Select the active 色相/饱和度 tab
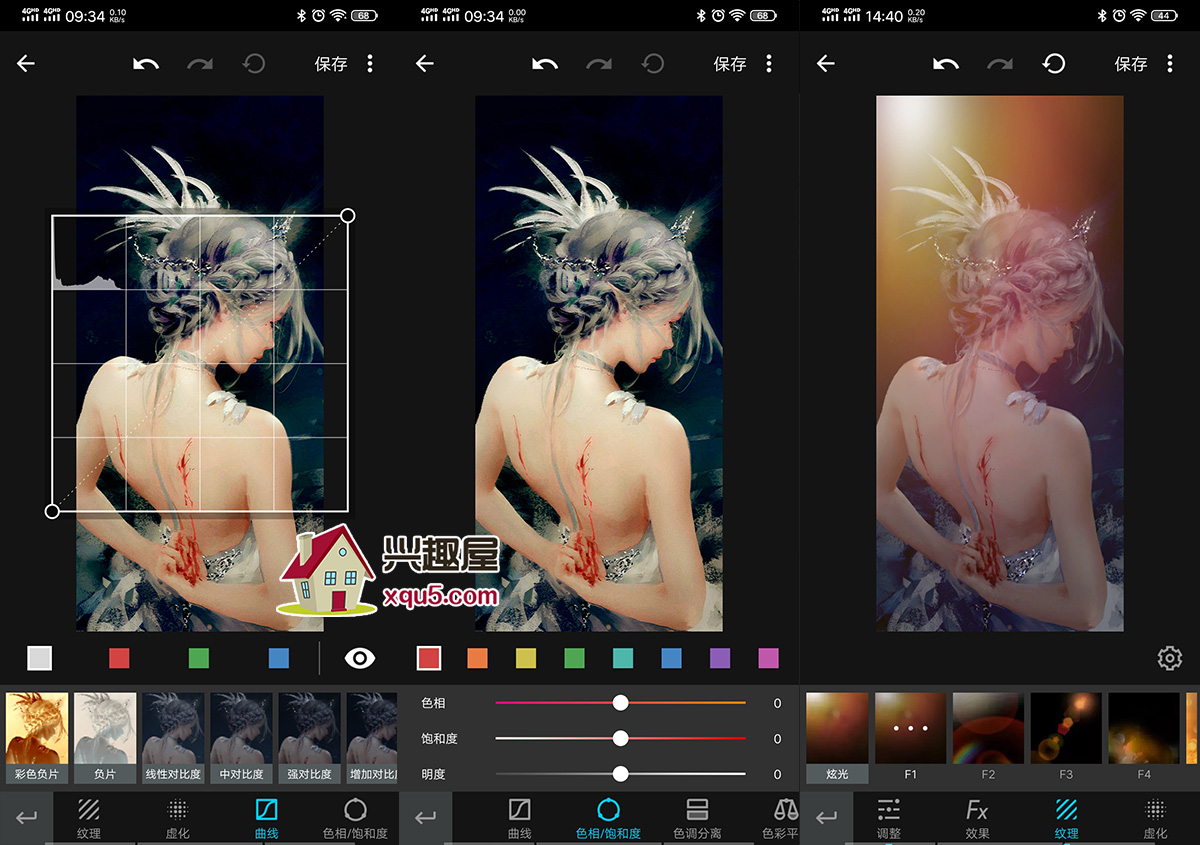The height and width of the screenshot is (845, 1200). 609,818
